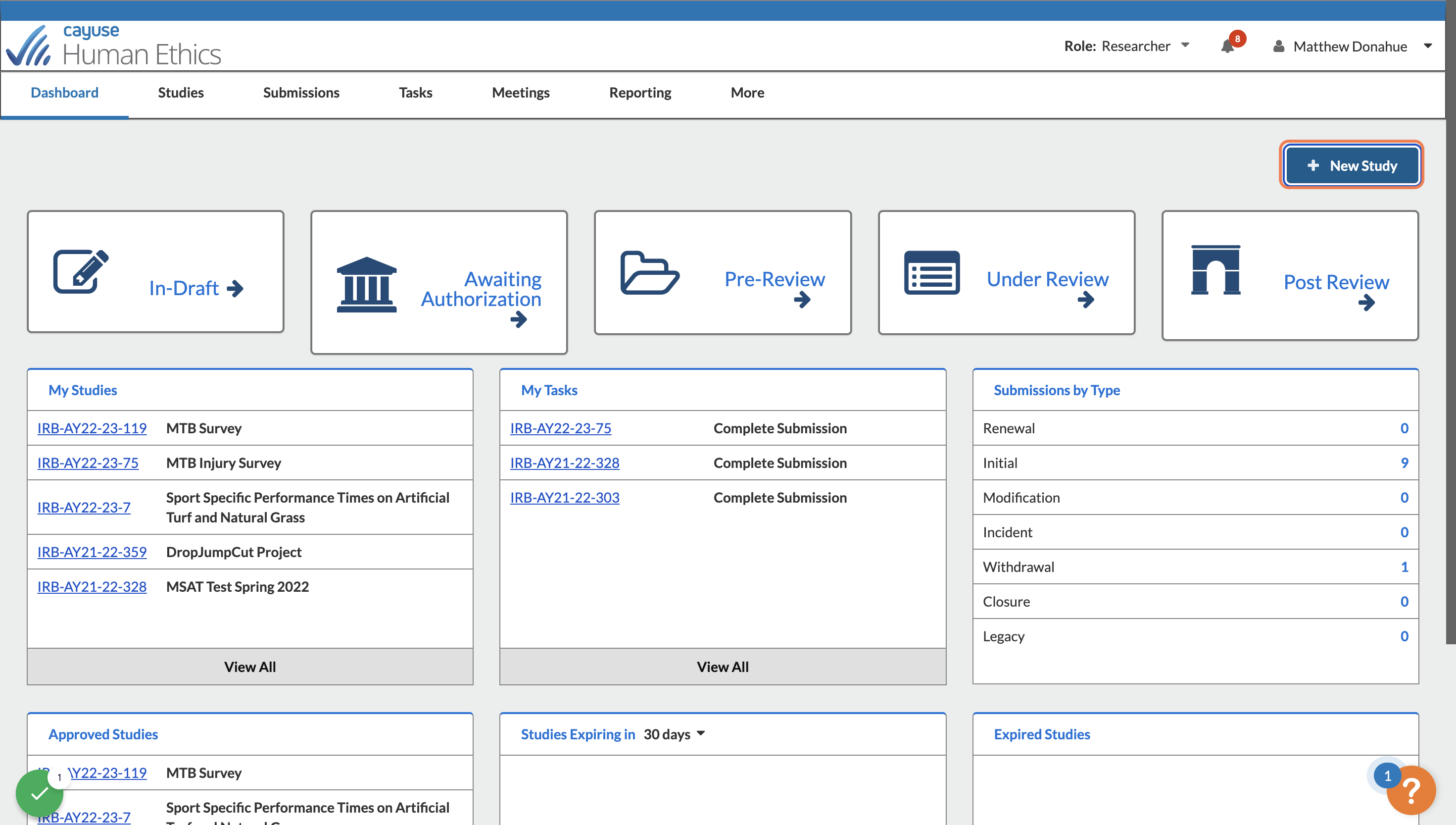Image resolution: width=1456 pixels, height=825 pixels.
Task: Open IRB-AY22-23-75 in My Studies
Action: tap(88, 463)
